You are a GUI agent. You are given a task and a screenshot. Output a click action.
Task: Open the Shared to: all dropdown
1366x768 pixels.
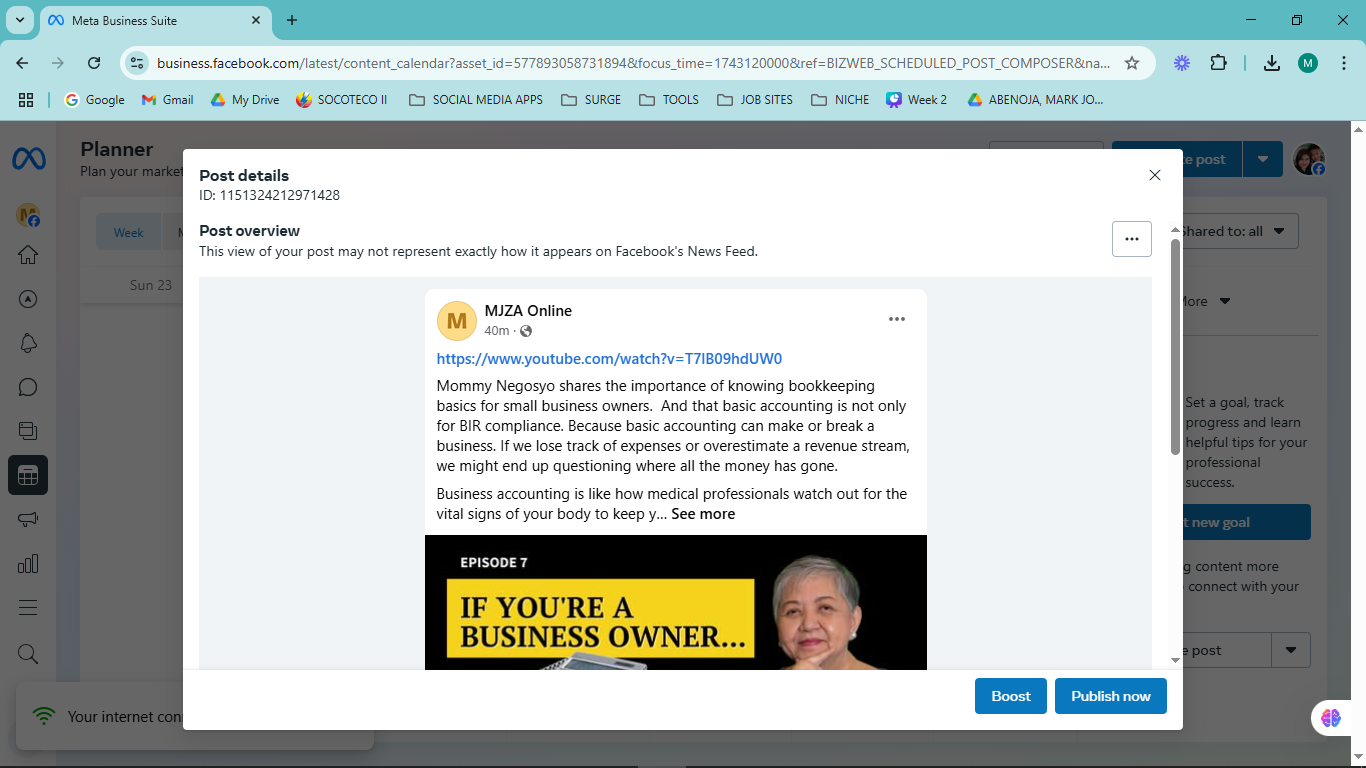point(1239,231)
